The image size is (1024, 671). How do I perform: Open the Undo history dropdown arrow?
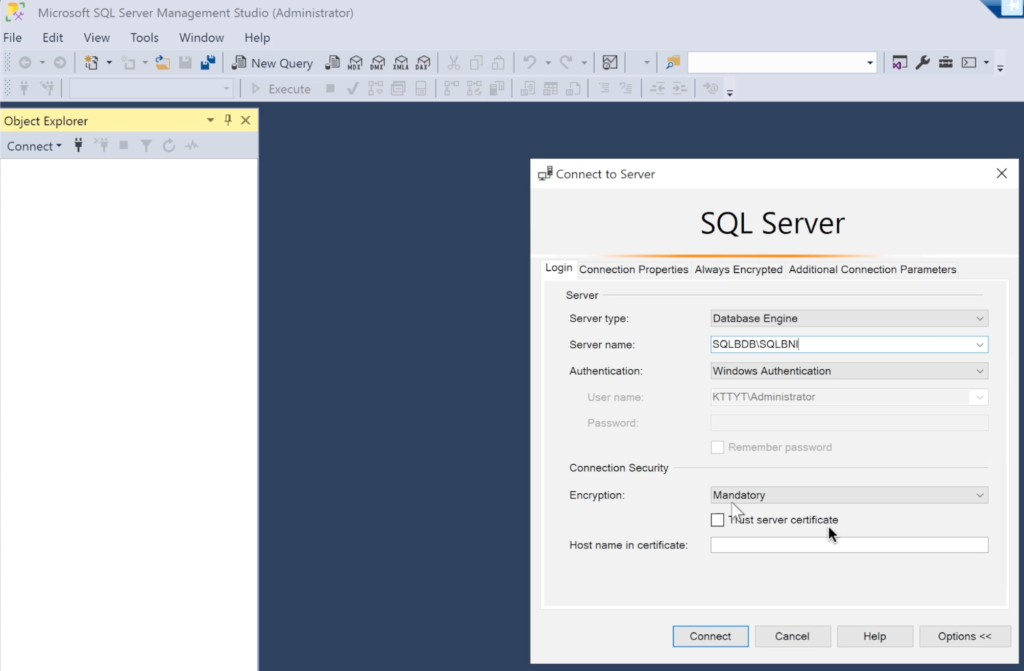click(x=548, y=63)
